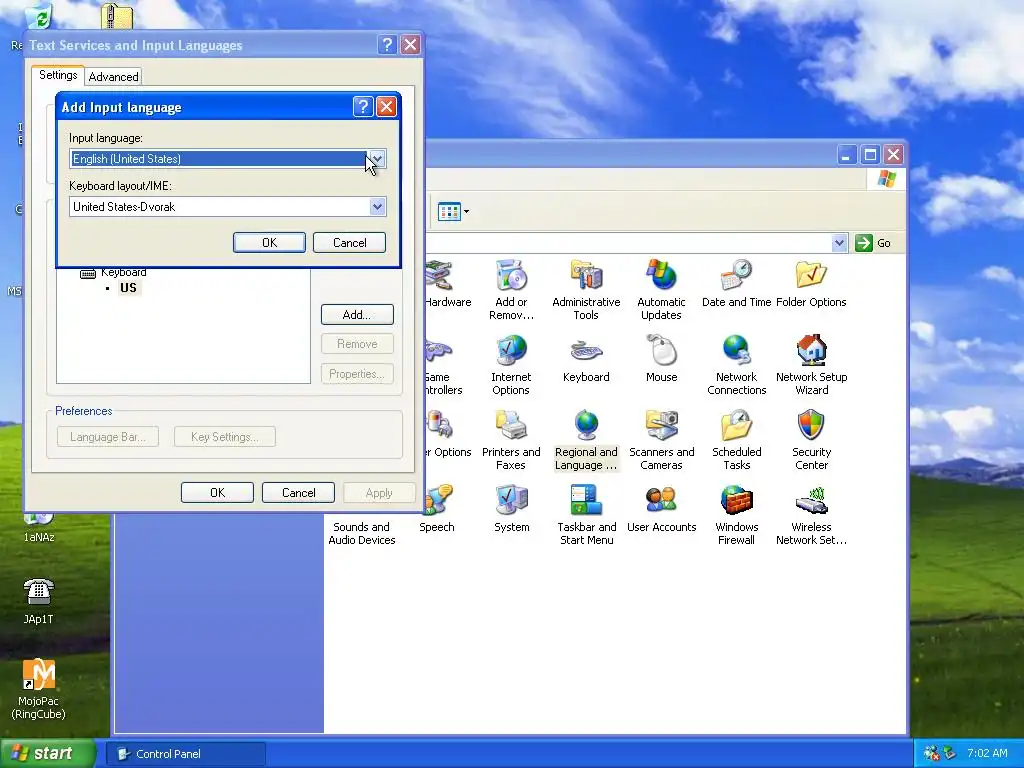The width and height of the screenshot is (1024, 768).
Task: Open Automatic Updates icon
Action: (x=661, y=289)
